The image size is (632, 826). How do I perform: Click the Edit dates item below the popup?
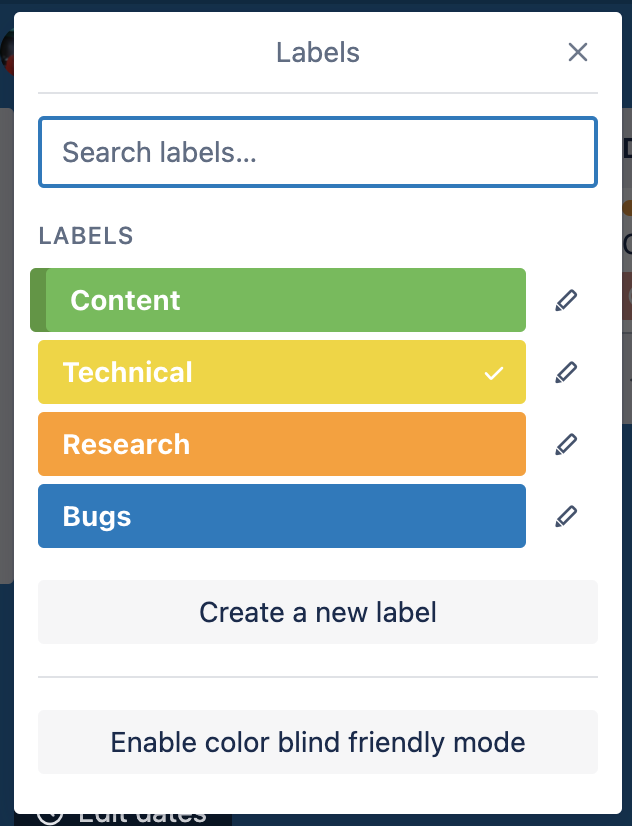point(142,819)
